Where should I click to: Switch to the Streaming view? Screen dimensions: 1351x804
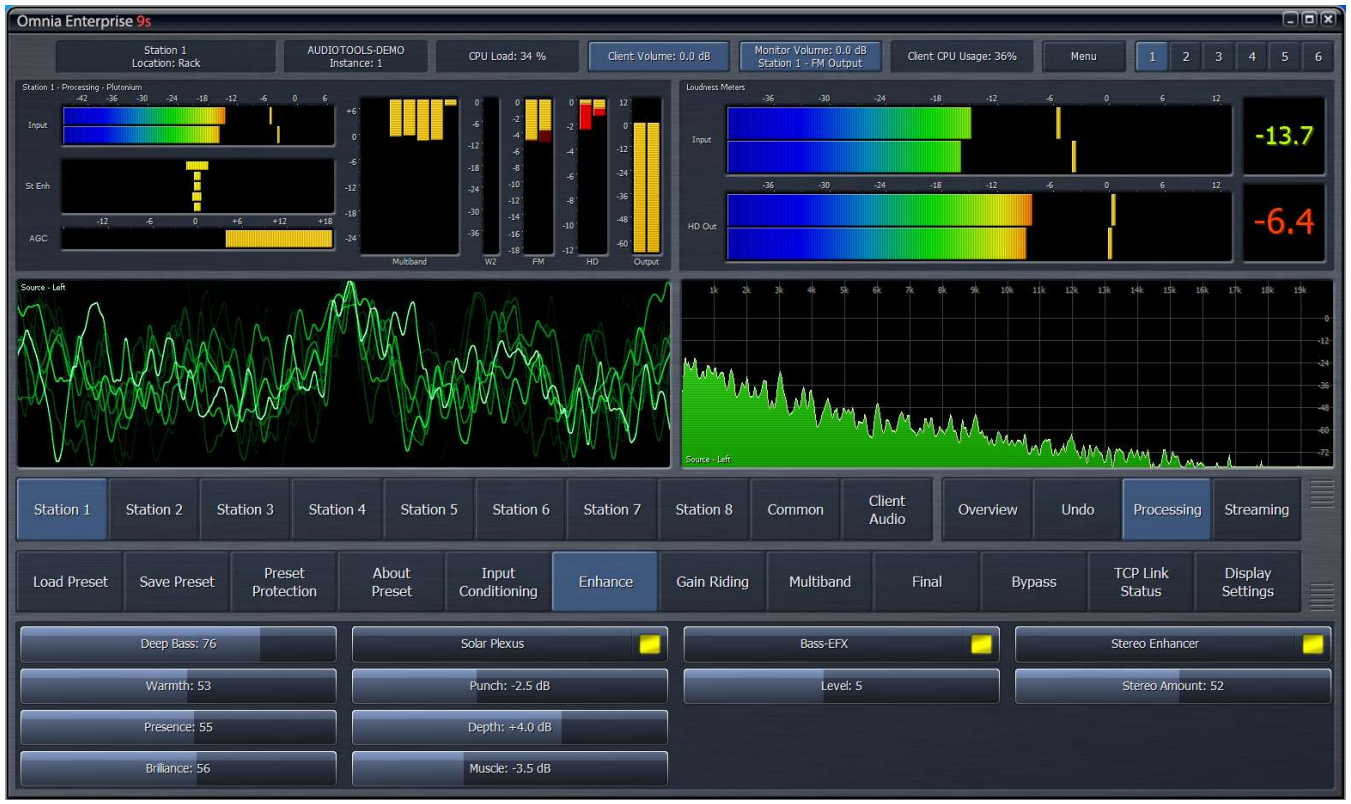point(1257,509)
